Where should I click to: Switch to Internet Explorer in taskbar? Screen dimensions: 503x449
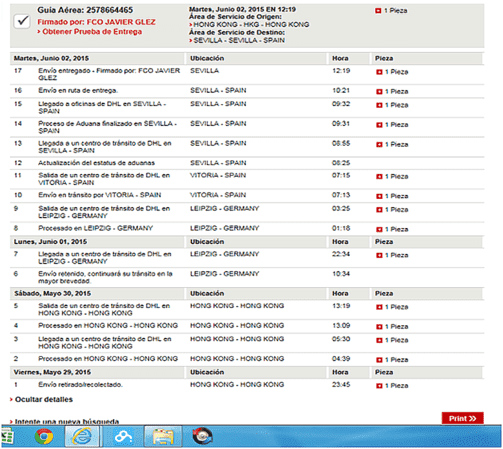tap(82, 436)
